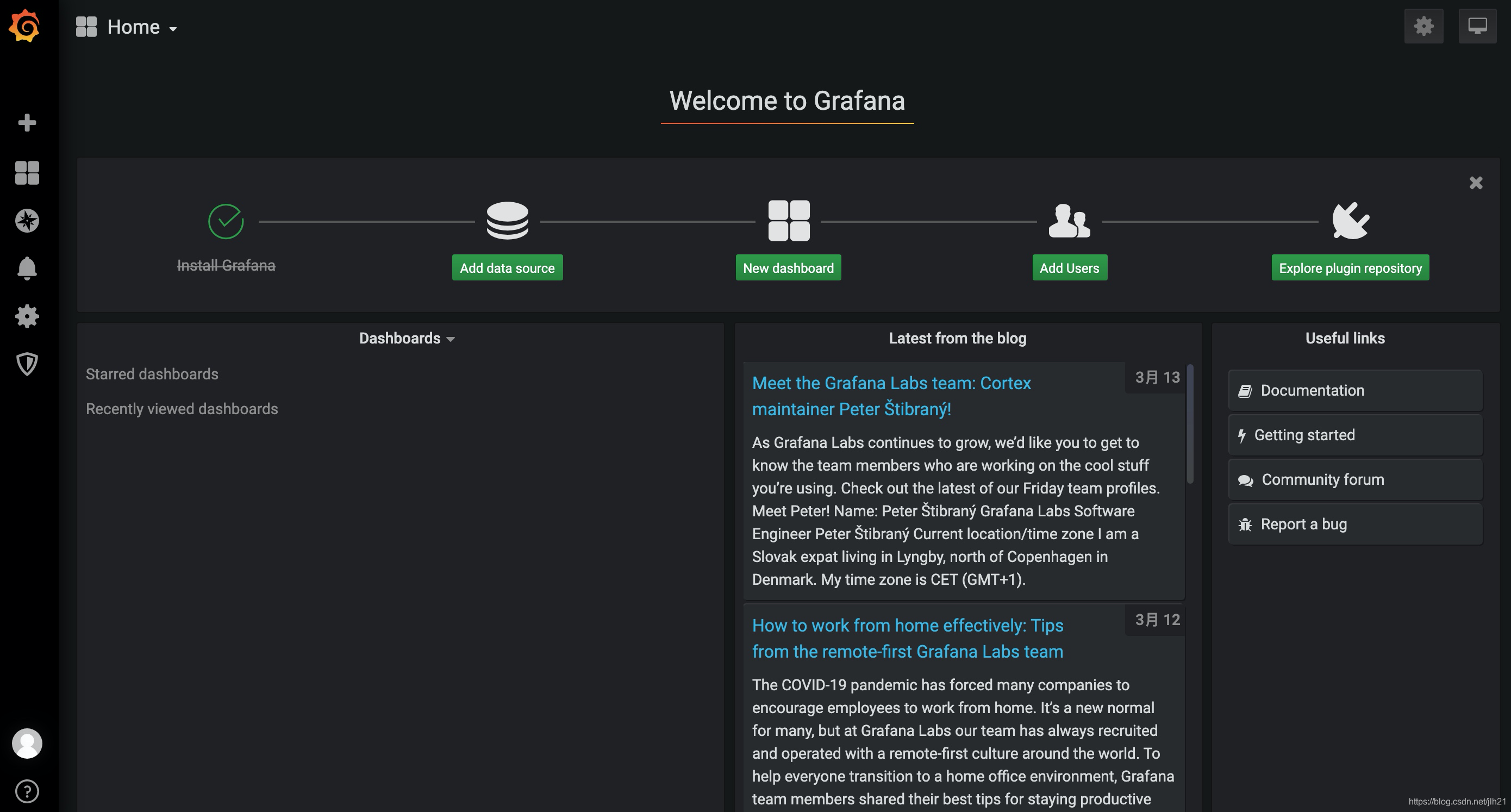This screenshot has width=1511, height=812.
Task: Open user profile avatar in sidebar
Action: point(27,744)
